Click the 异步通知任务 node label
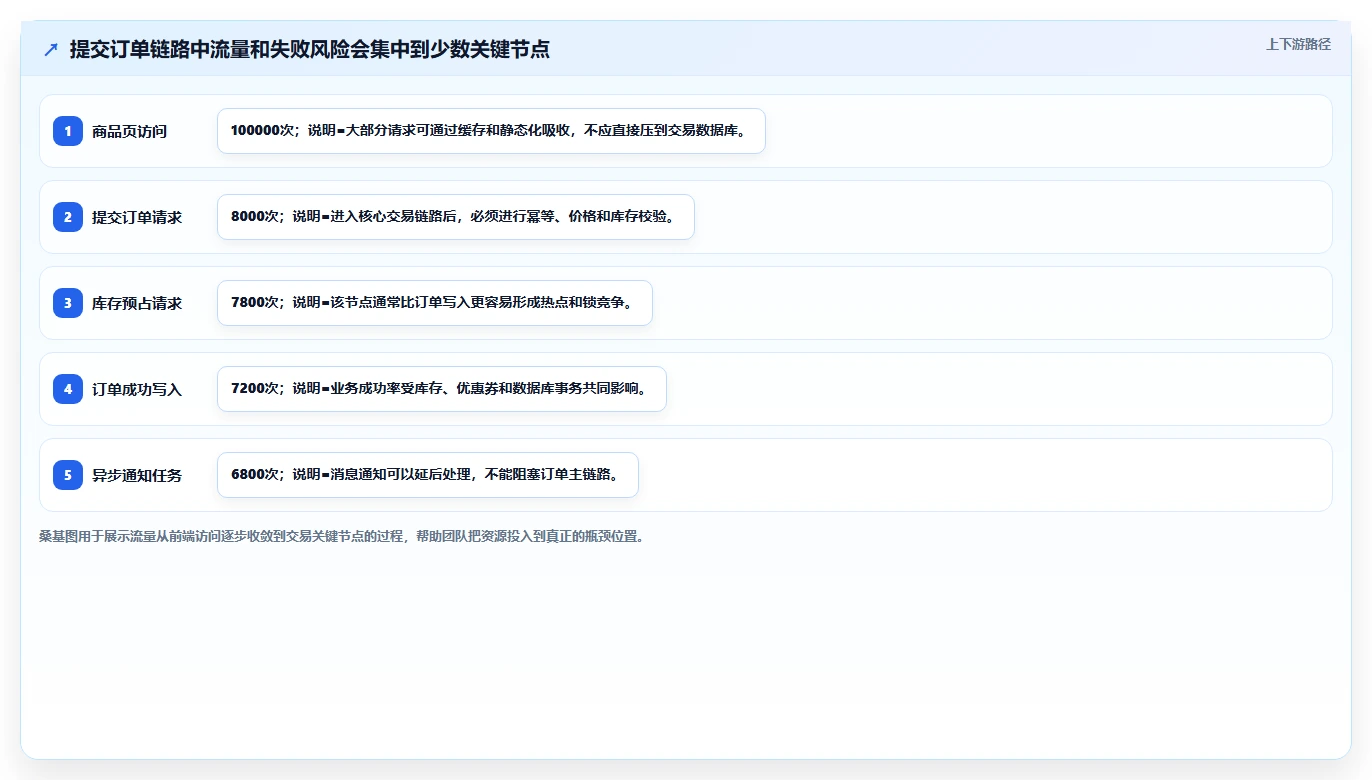This screenshot has width=1372, height=780. [x=137, y=475]
